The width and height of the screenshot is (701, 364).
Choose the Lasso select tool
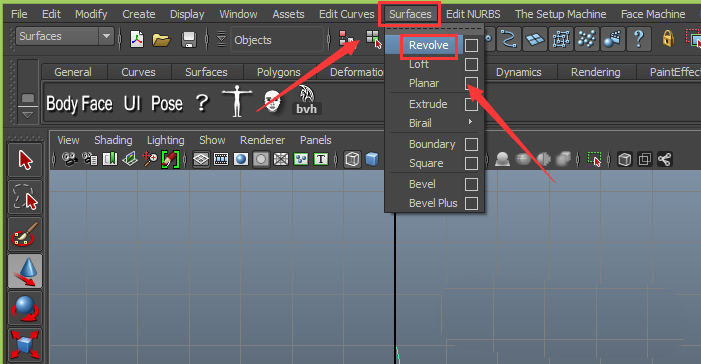click(25, 197)
